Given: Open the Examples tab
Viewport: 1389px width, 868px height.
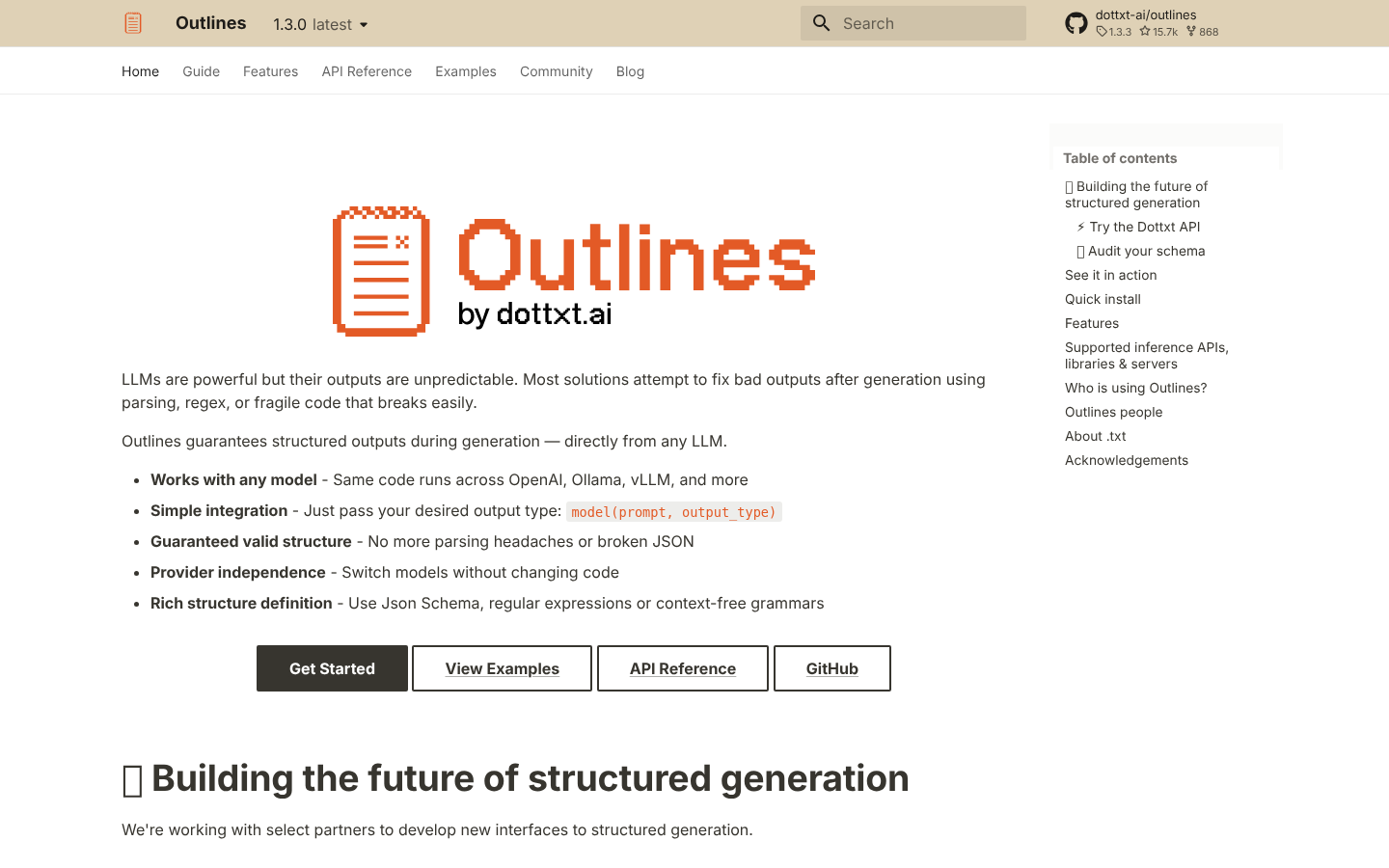Looking at the screenshot, I should (466, 71).
